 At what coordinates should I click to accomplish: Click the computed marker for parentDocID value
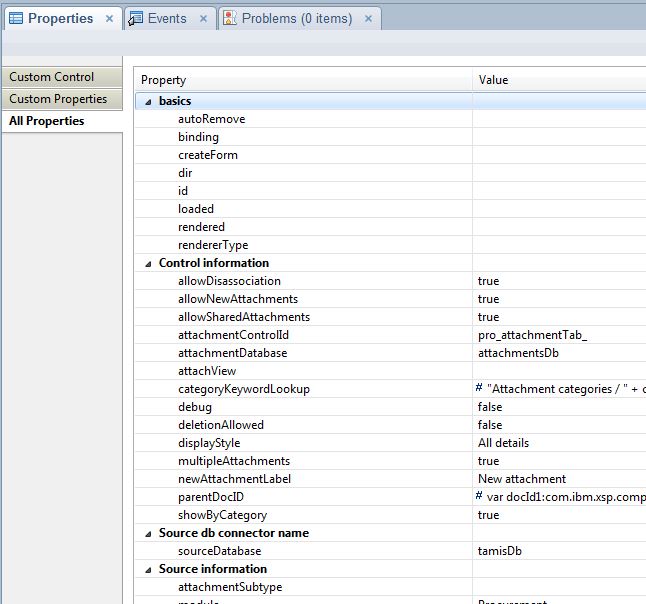[x=481, y=497]
